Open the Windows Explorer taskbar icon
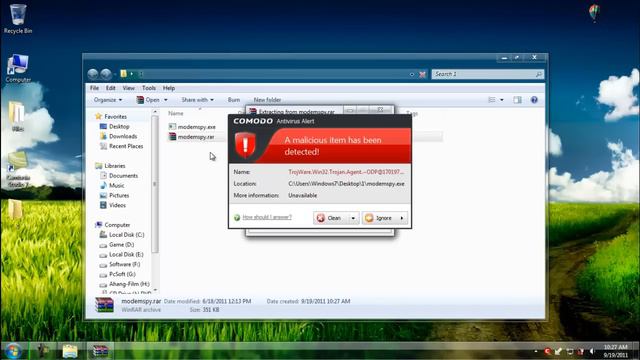 (70, 351)
